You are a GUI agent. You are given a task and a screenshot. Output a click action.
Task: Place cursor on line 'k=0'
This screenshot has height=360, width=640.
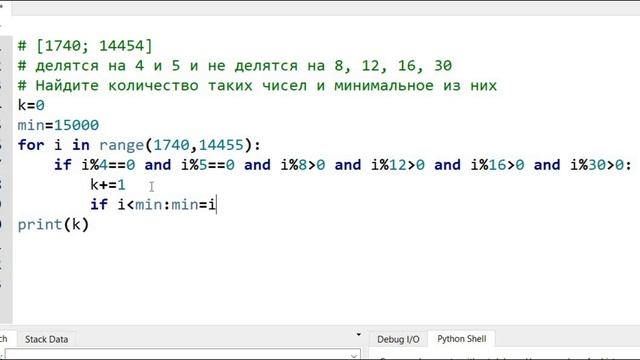point(31,105)
